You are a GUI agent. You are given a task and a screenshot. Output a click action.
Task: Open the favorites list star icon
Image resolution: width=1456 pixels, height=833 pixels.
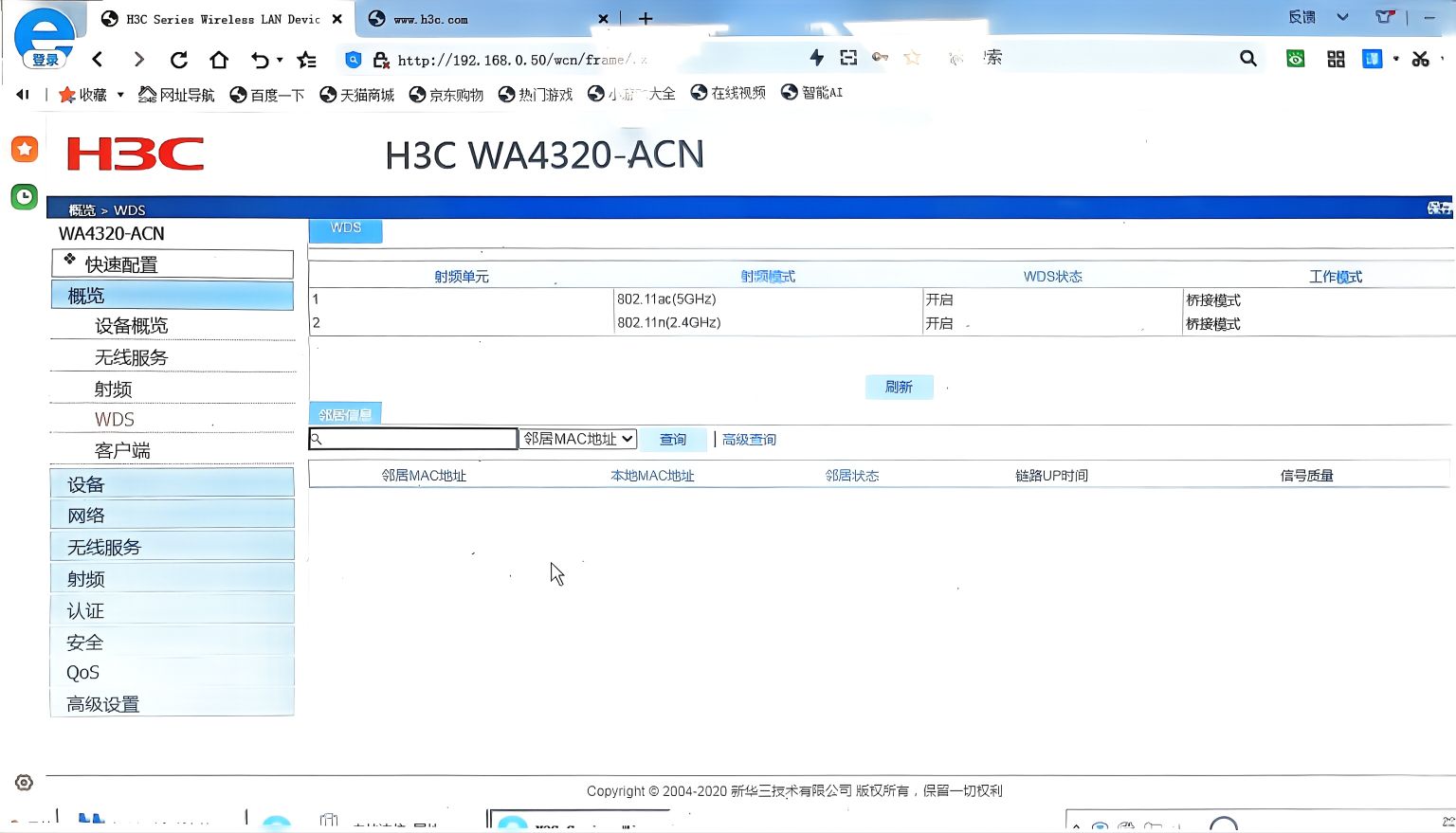point(306,60)
